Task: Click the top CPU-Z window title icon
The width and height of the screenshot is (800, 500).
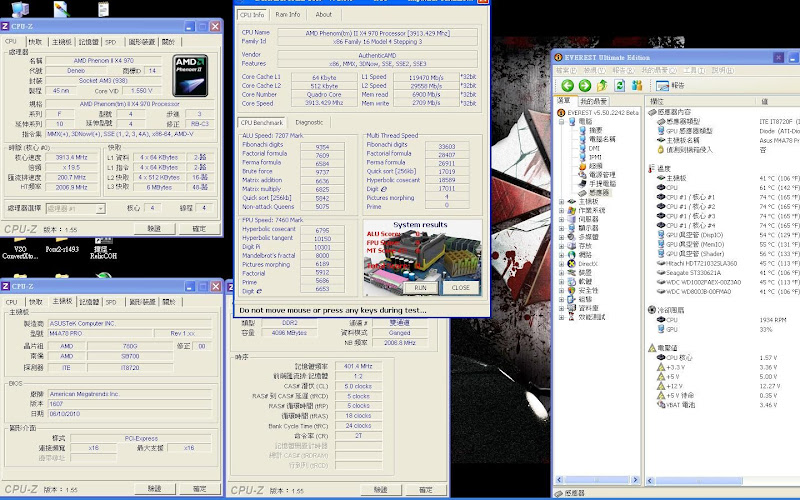Action: (5, 26)
